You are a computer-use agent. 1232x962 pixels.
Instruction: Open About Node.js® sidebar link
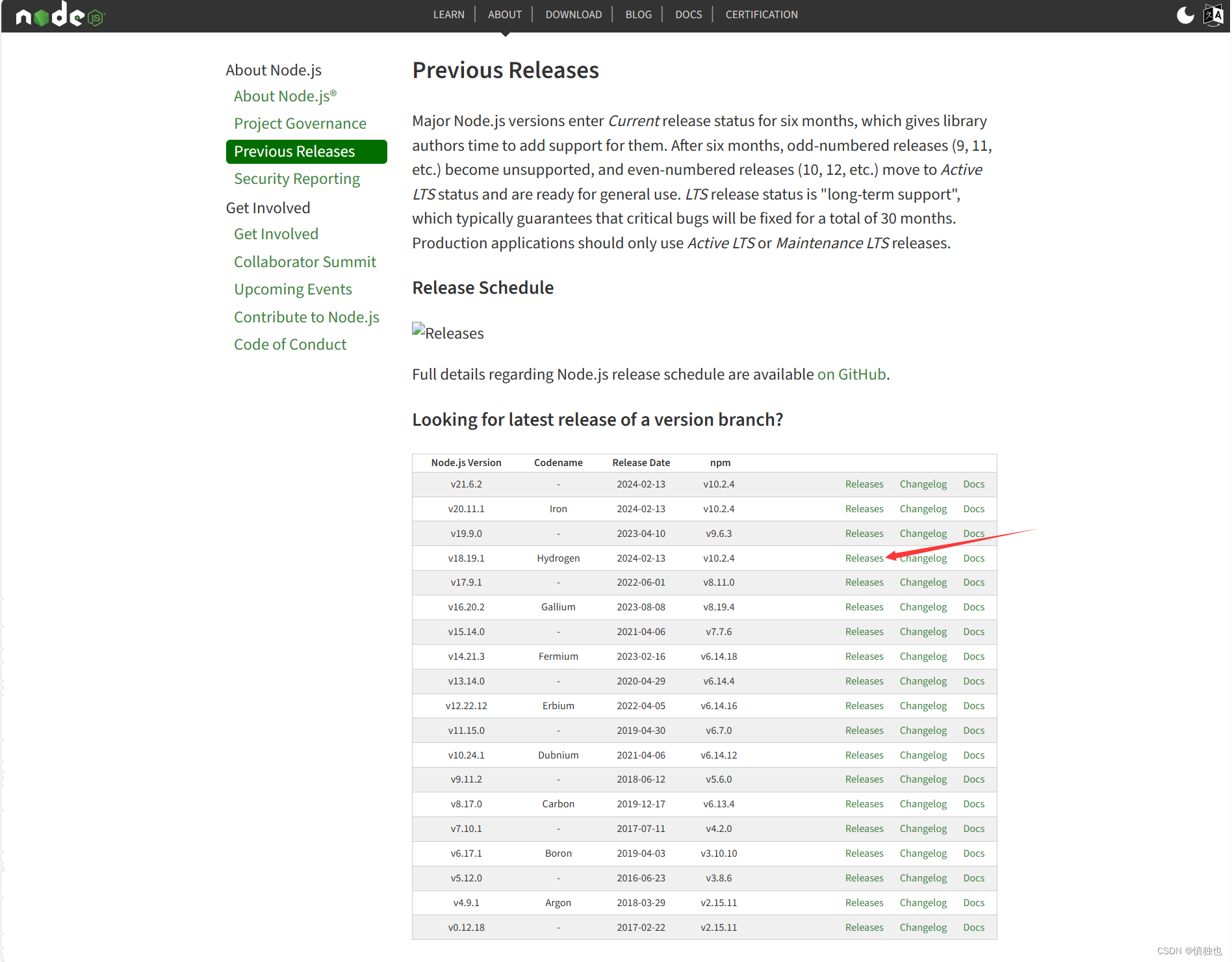(285, 96)
